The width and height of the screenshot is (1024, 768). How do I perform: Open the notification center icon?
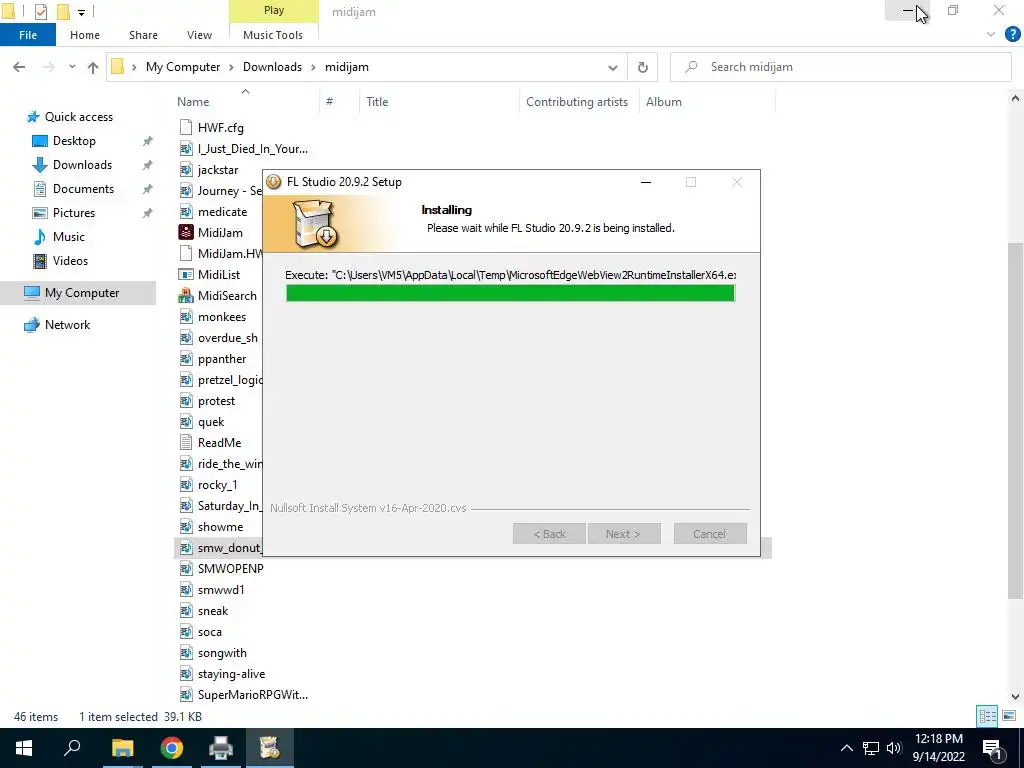(x=993, y=748)
